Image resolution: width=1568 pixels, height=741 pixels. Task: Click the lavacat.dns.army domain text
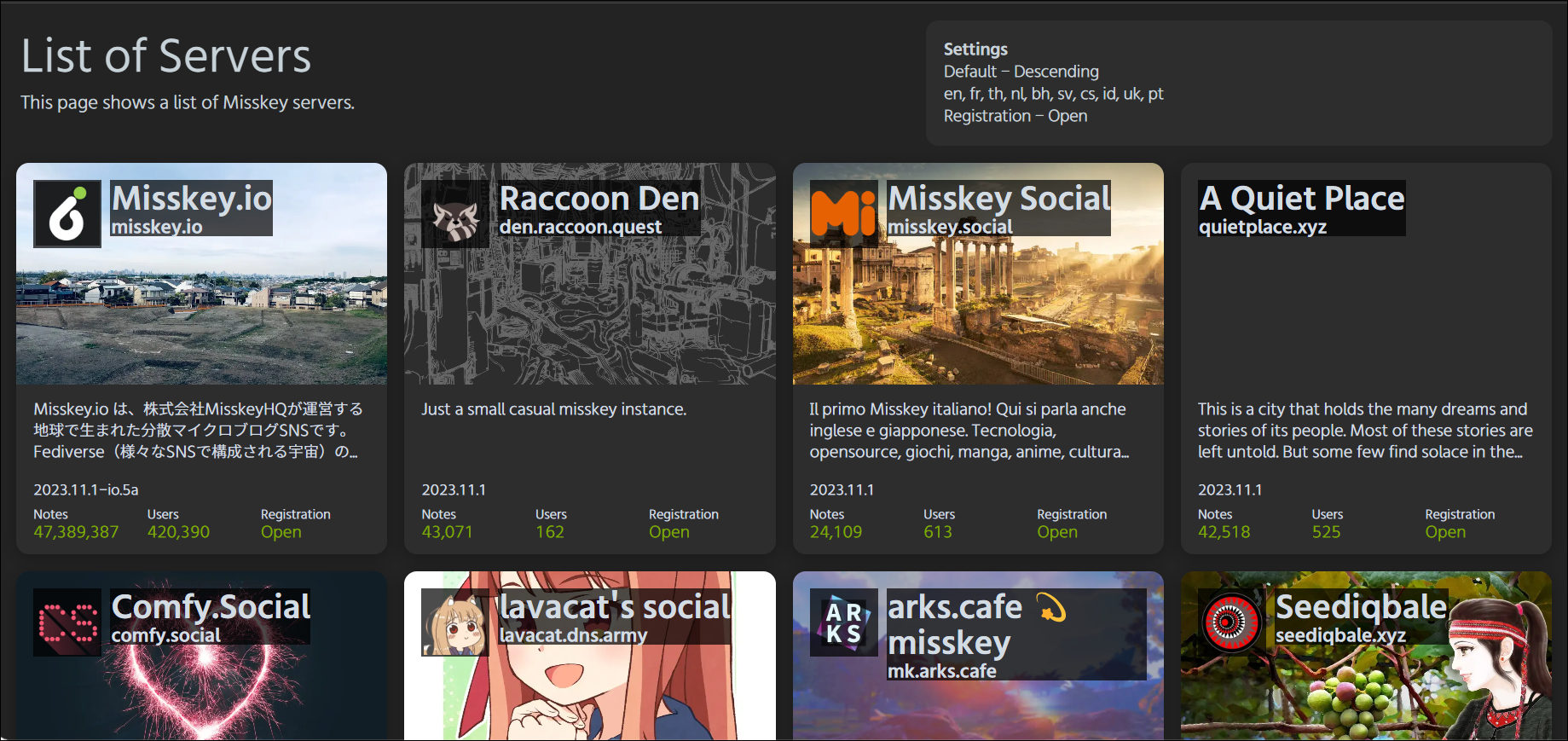point(573,635)
